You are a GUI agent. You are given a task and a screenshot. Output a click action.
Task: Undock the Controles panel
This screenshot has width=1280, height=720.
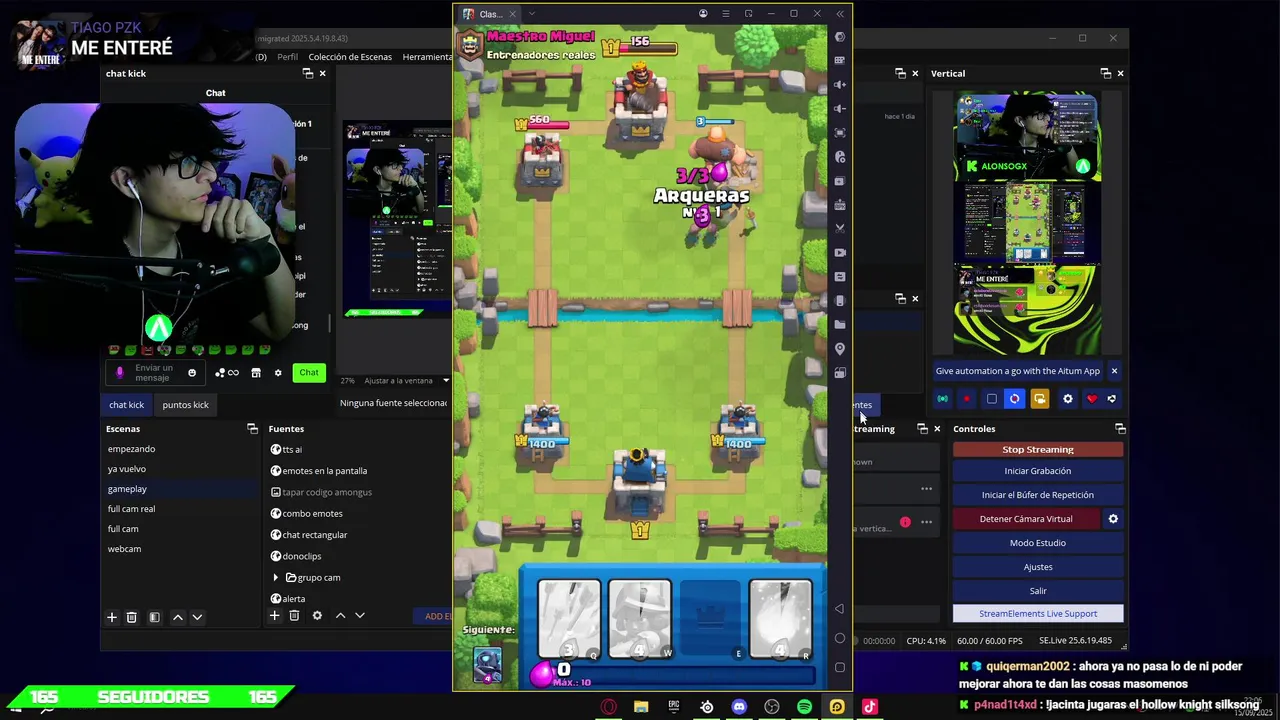coord(1120,429)
